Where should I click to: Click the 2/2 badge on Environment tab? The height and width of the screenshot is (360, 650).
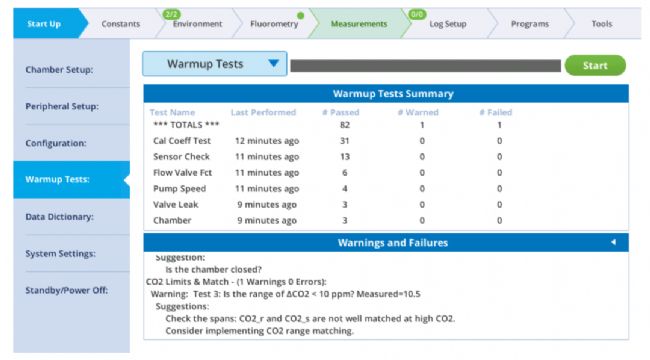tap(171, 15)
